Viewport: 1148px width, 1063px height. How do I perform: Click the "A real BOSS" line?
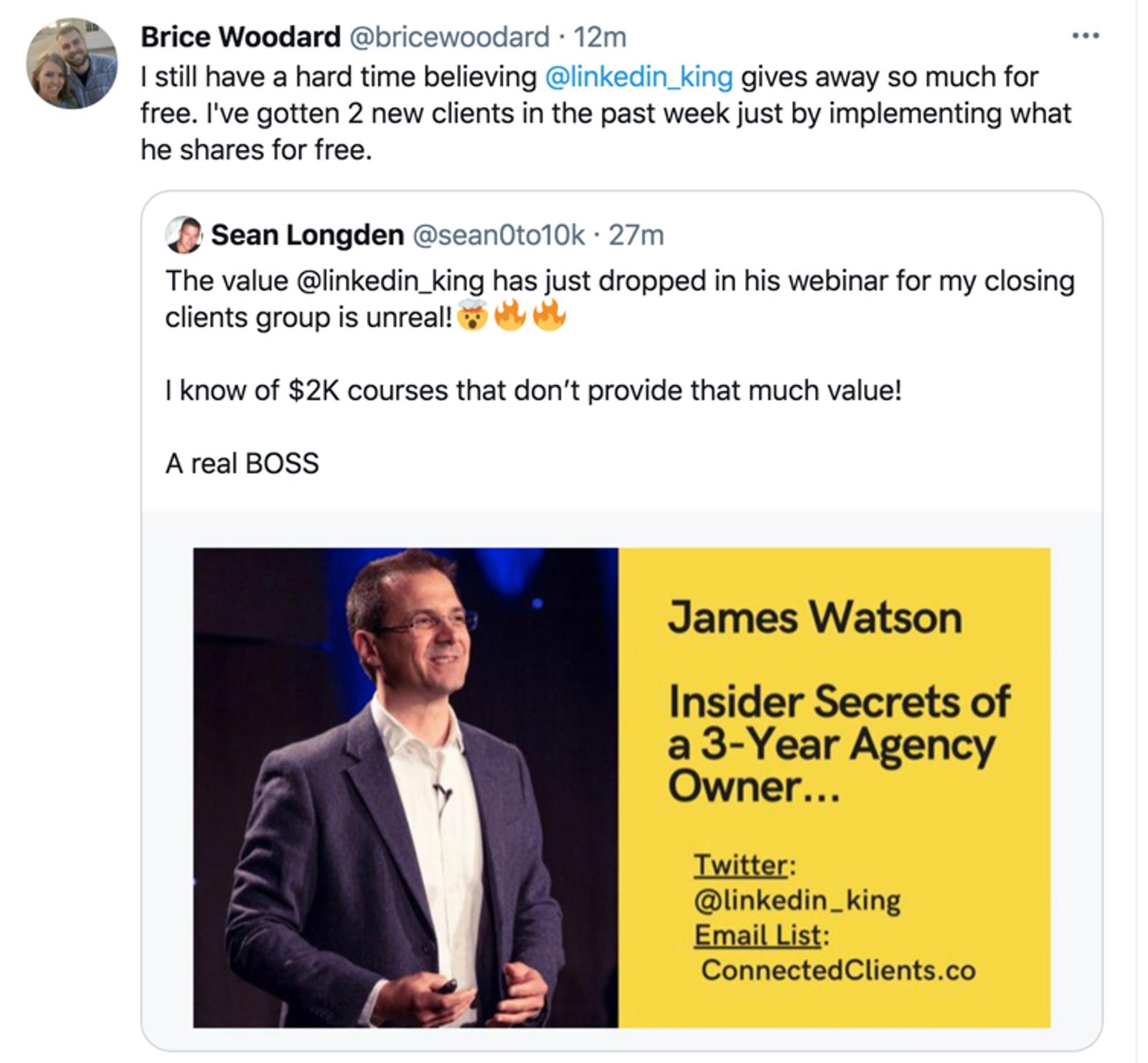[x=242, y=463]
